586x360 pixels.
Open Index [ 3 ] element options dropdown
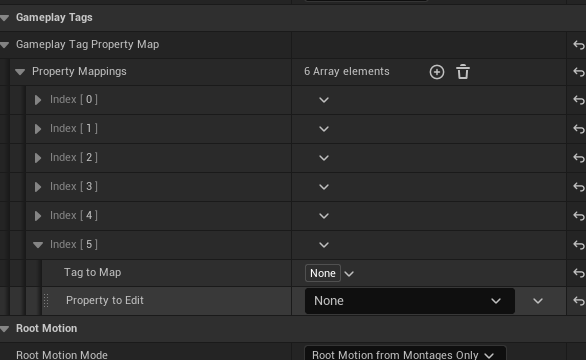[324, 187]
